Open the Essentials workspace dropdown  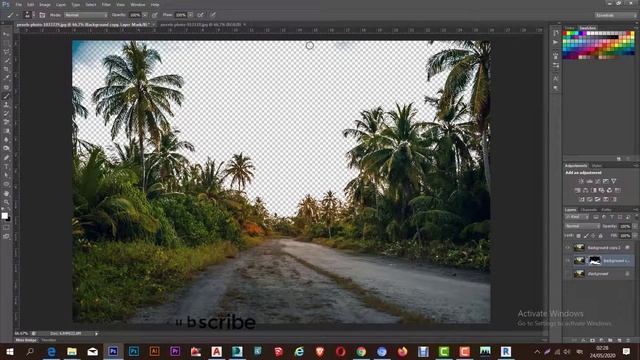616,15
